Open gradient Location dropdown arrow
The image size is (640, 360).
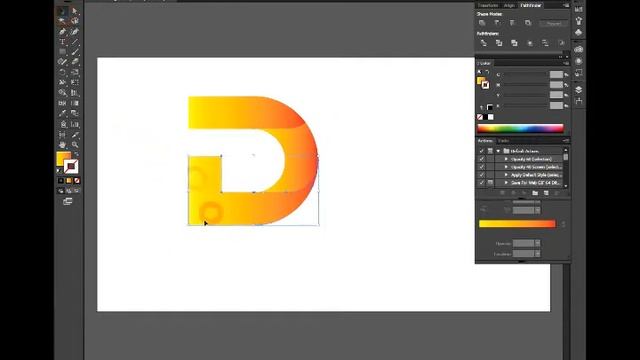(538, 253)
